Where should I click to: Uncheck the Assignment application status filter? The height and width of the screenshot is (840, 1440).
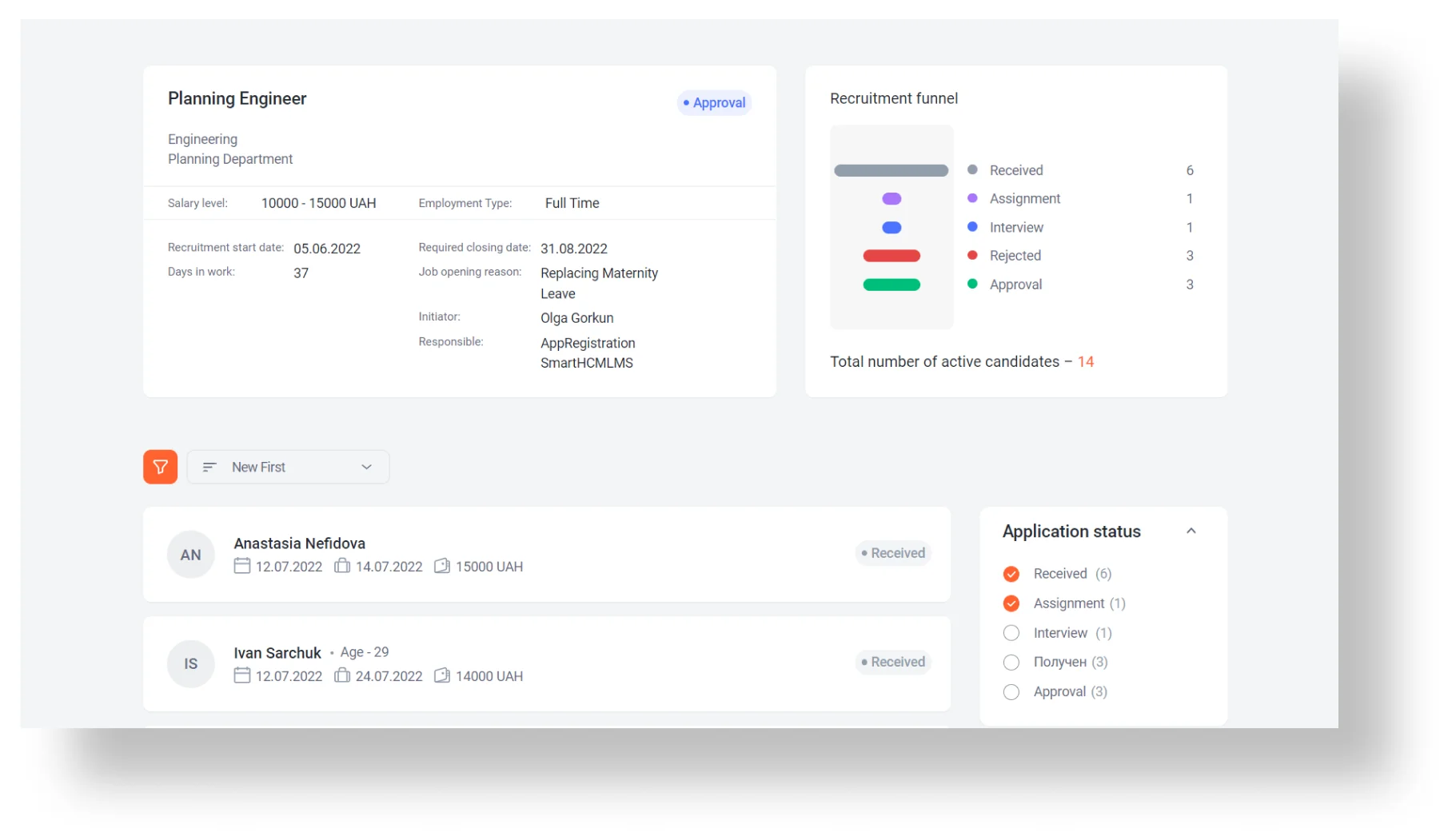(x=1011, y=603)
